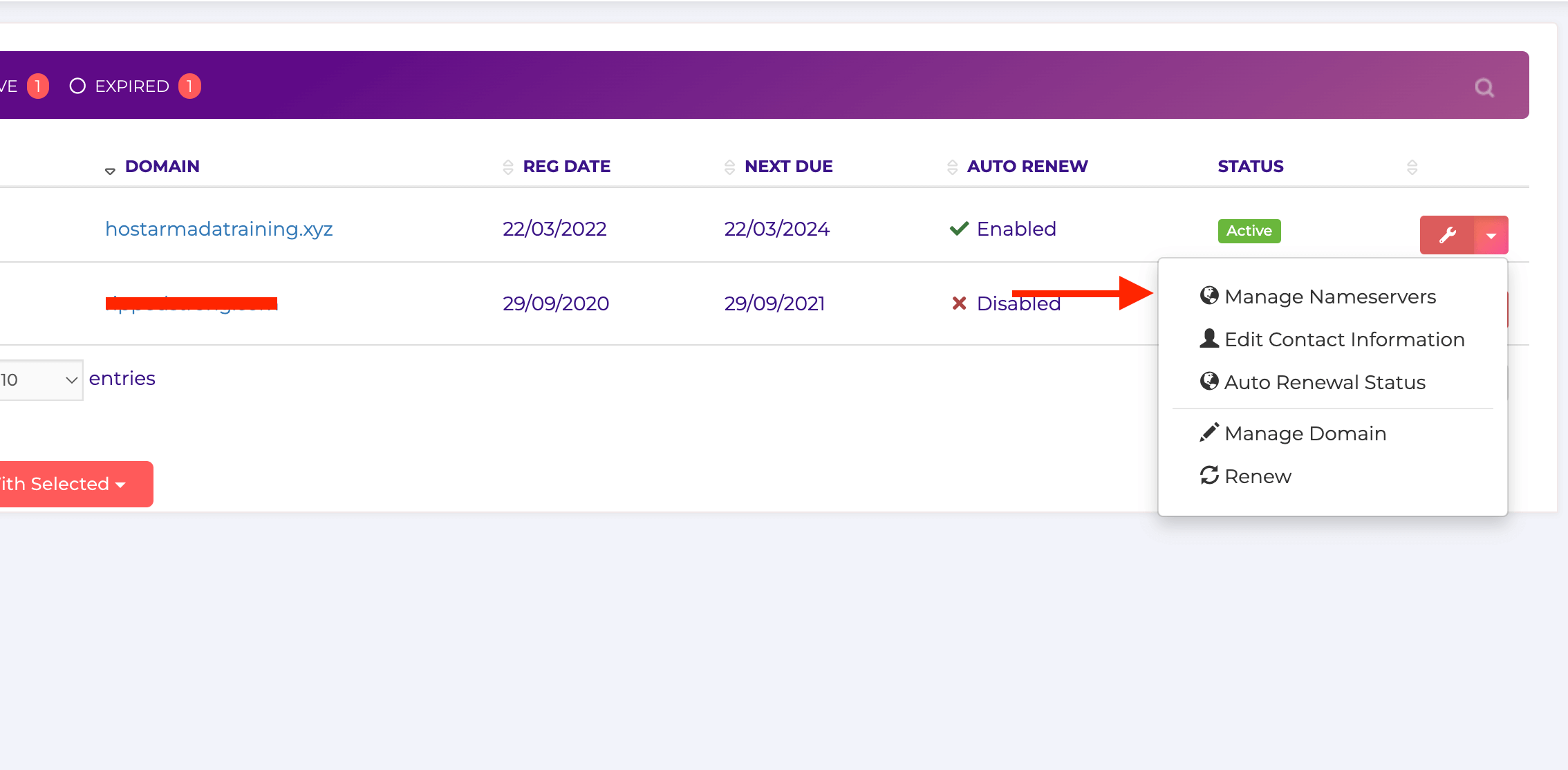This screenshot has width=1568, height=770.
Task: Click the green checkmark icon beside Enabled
Action: [x=959, y=229]
